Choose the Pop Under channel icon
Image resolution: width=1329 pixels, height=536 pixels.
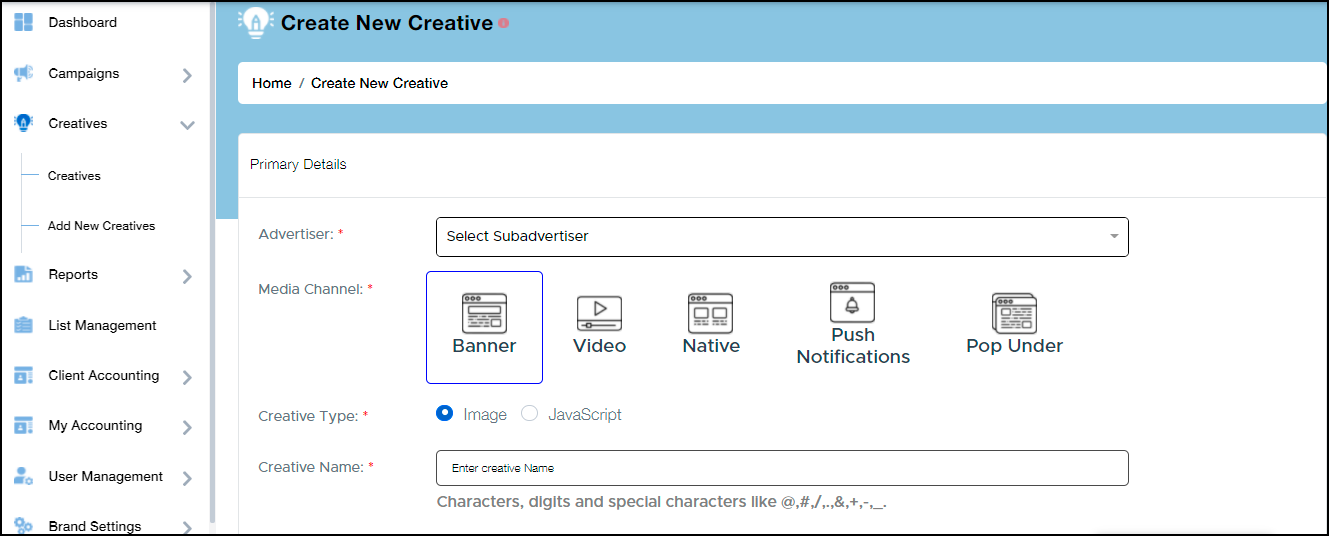(1013, 313)
